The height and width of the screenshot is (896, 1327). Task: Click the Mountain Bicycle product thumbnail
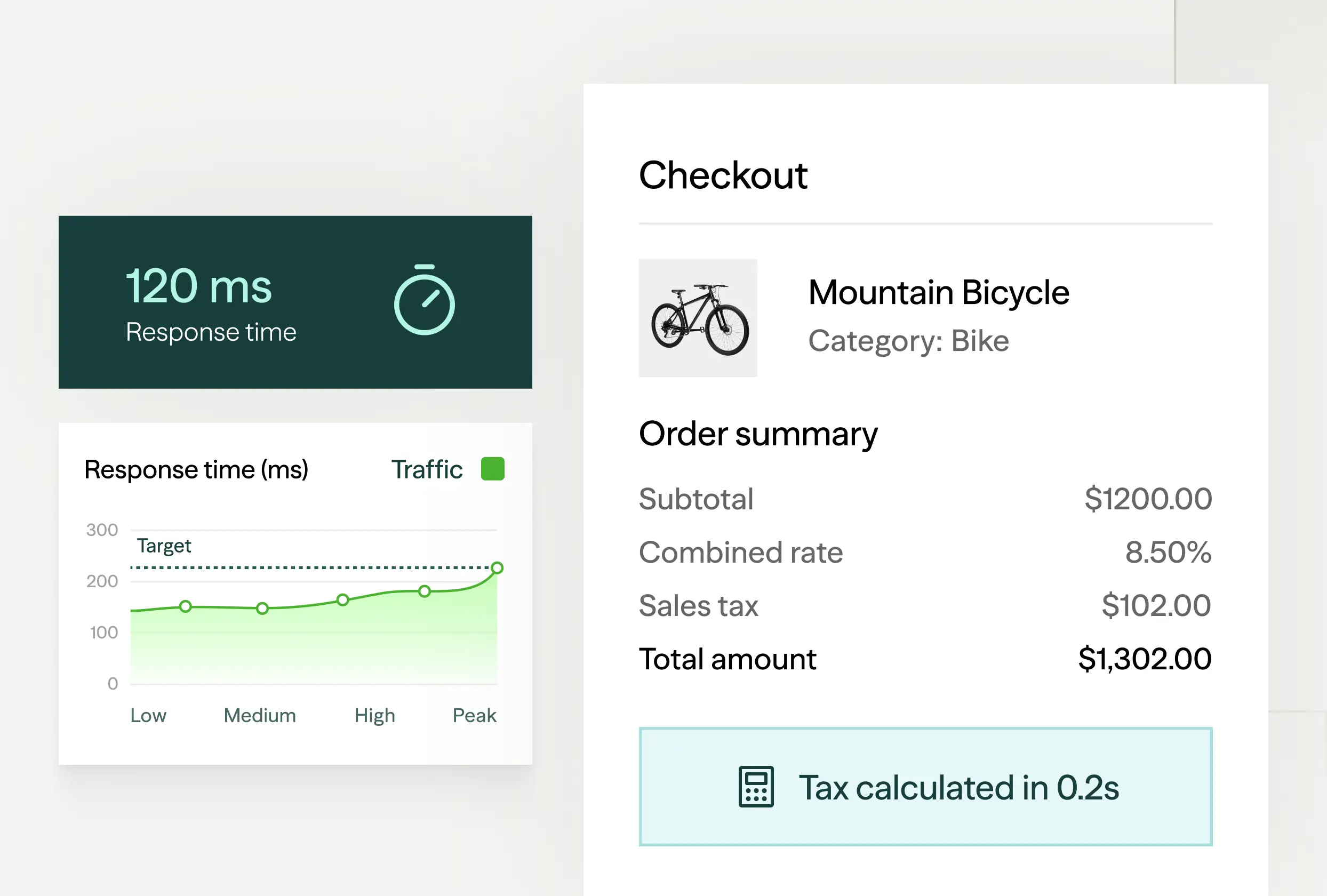[698, 318]
